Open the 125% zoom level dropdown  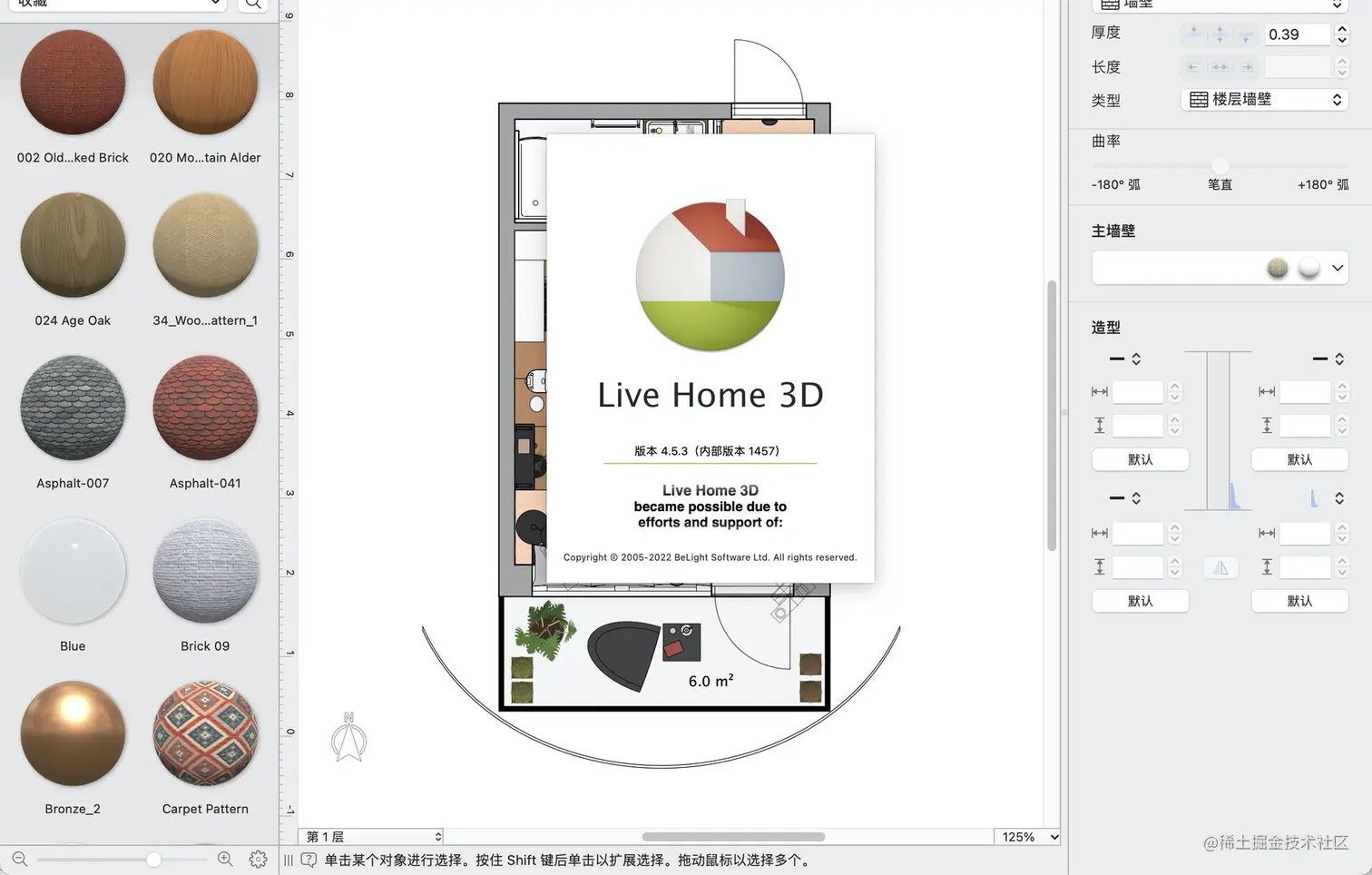1028,837
